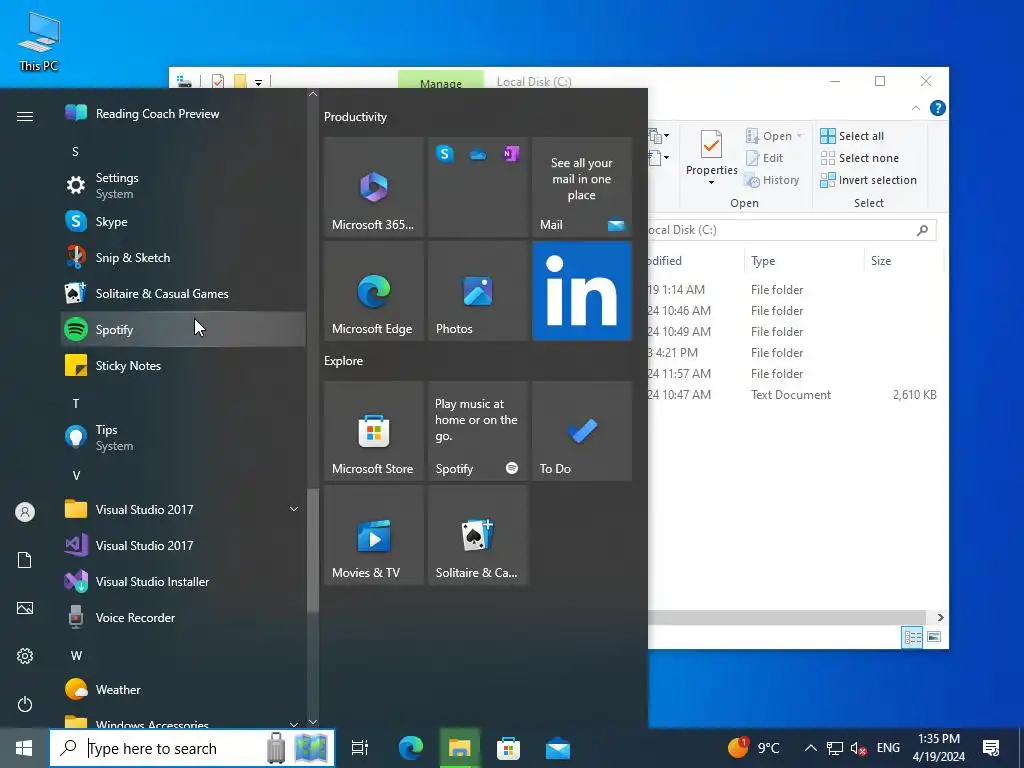
Task: Open the To Do tile
Action: [x=582, y=431]
